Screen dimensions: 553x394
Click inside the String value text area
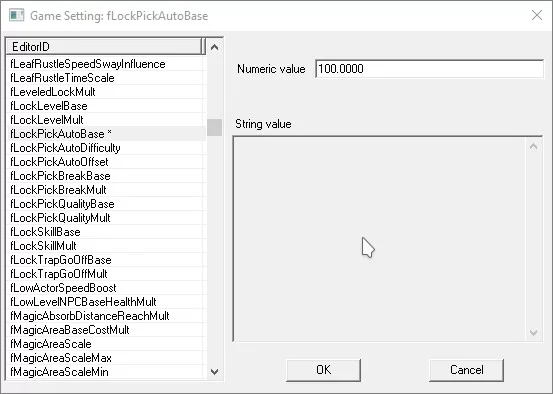click(x=379, y=239)
